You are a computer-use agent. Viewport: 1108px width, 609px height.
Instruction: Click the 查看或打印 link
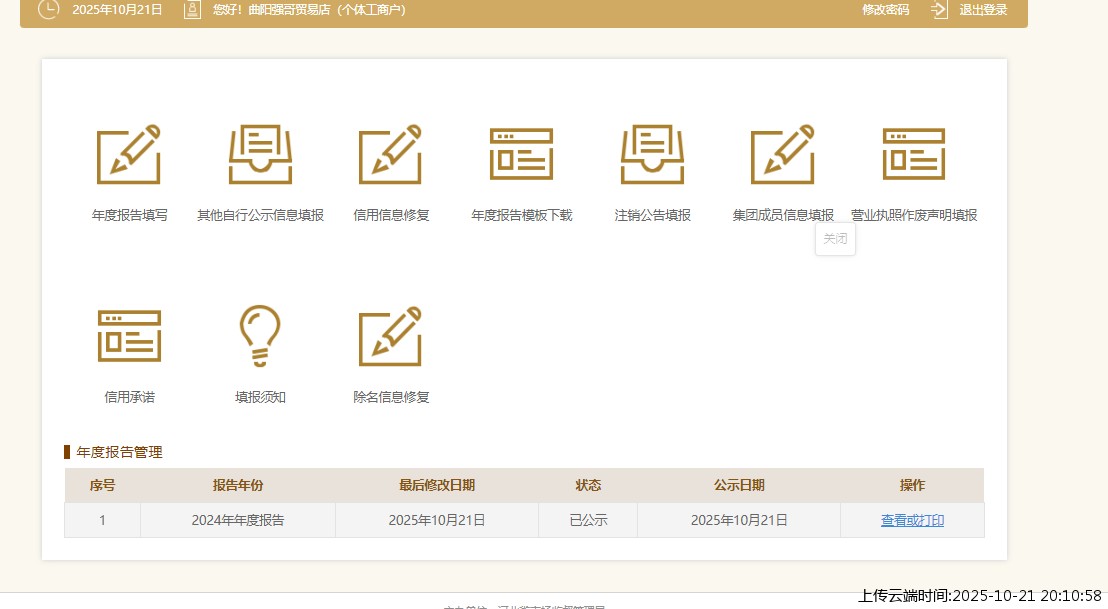tap(912, 520)
